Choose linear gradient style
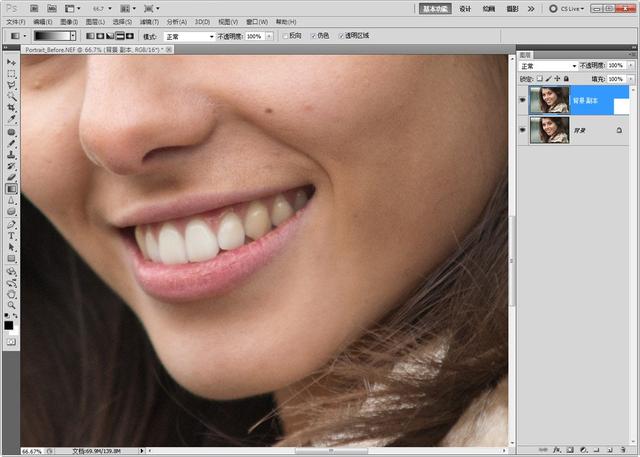 point(91,36)
